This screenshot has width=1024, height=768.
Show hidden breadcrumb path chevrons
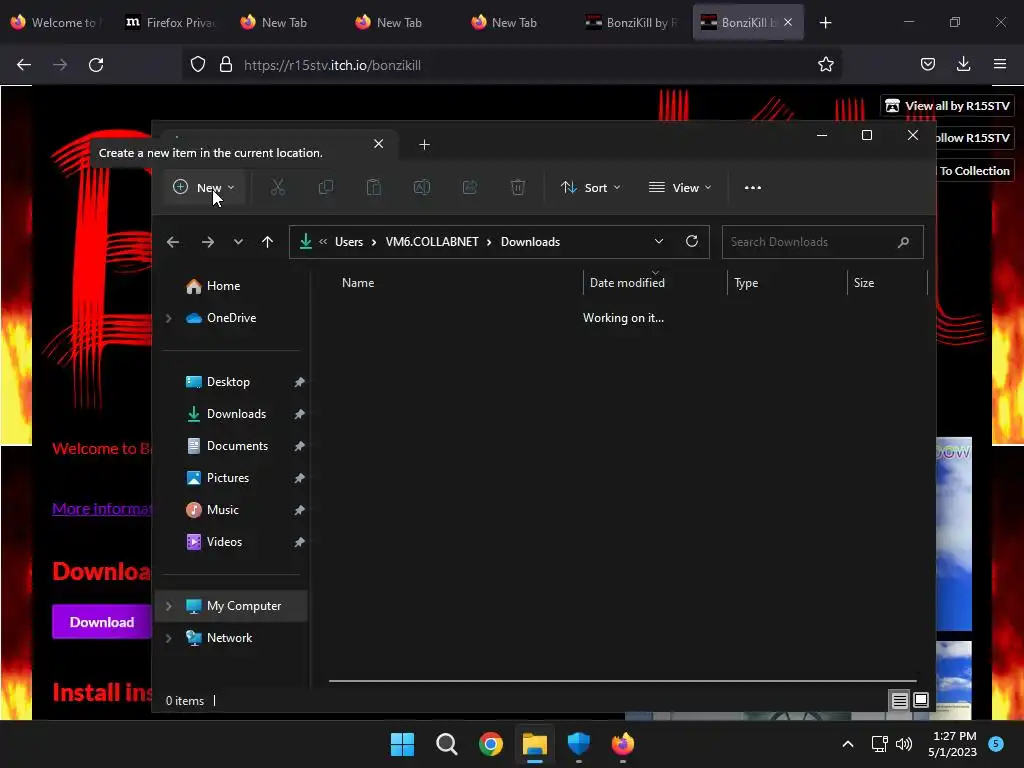323,242
